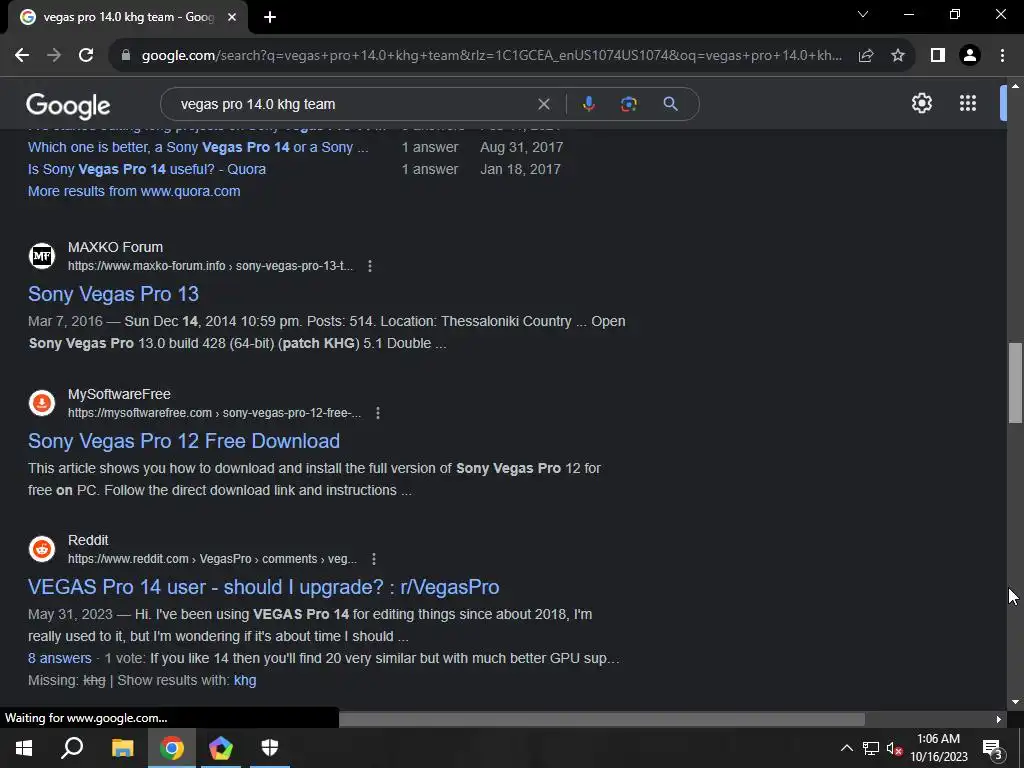This screenshot has height=768, width=1024.
Task: Click the horizontal scrollbar right arrow
Action: tap(999, 719)
